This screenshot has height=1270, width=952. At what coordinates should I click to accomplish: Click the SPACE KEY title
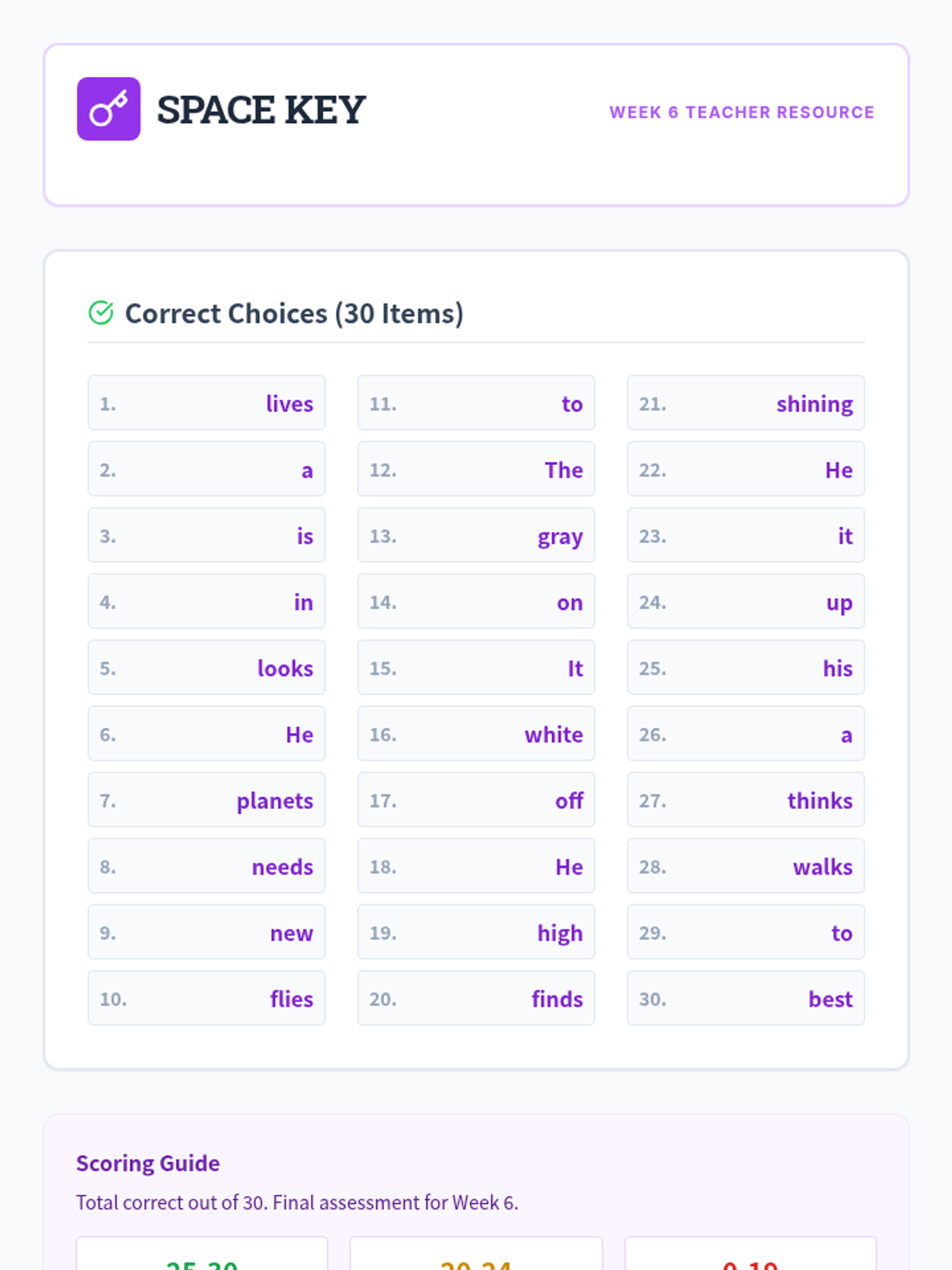click(x=261, y=110)
